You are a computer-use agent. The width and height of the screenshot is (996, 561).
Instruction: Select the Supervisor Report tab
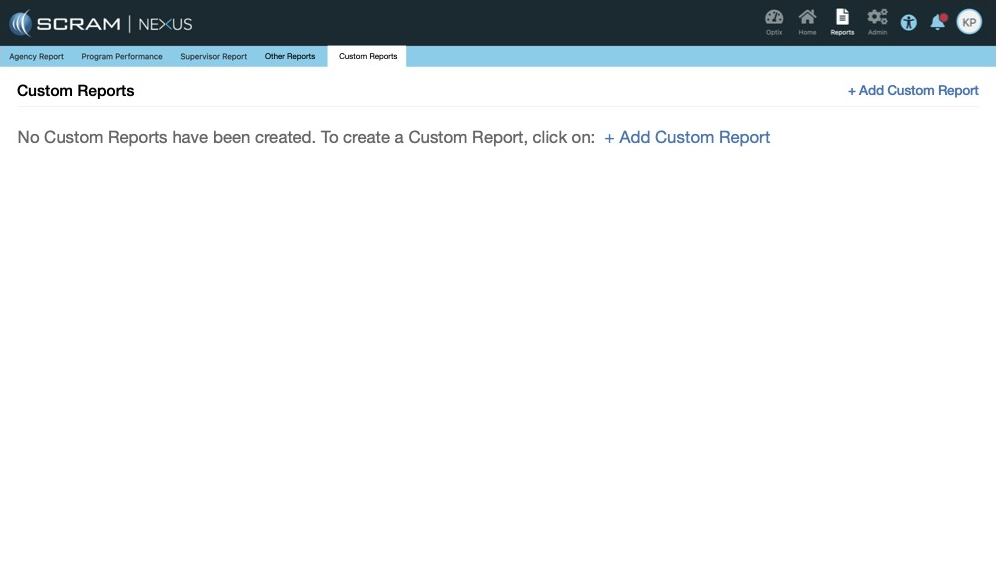pyautogui.click(x=213, y=57)
